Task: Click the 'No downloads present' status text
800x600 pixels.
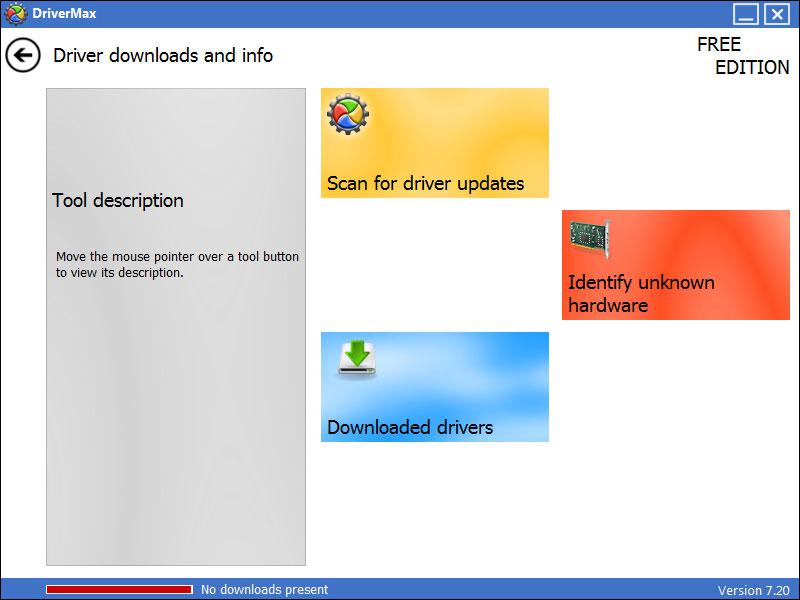Action: [264, 590]
